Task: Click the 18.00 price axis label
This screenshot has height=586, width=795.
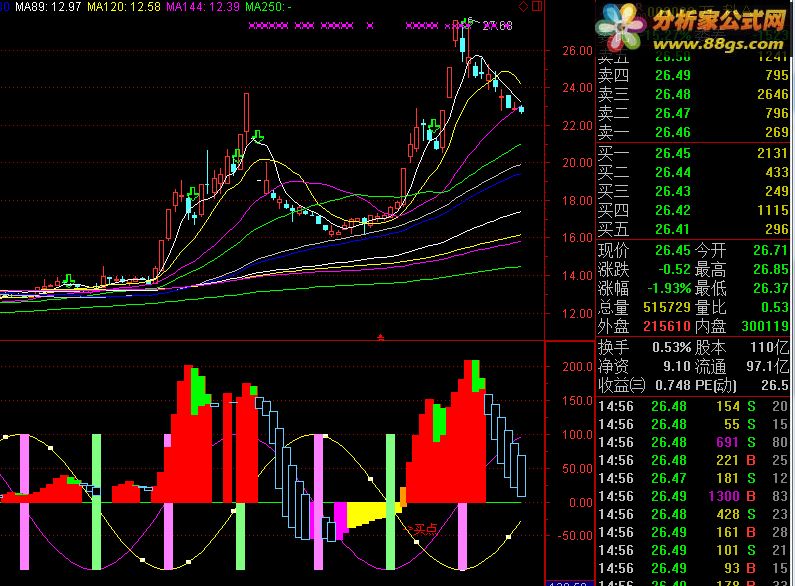Action: click(x=577, y=201)
